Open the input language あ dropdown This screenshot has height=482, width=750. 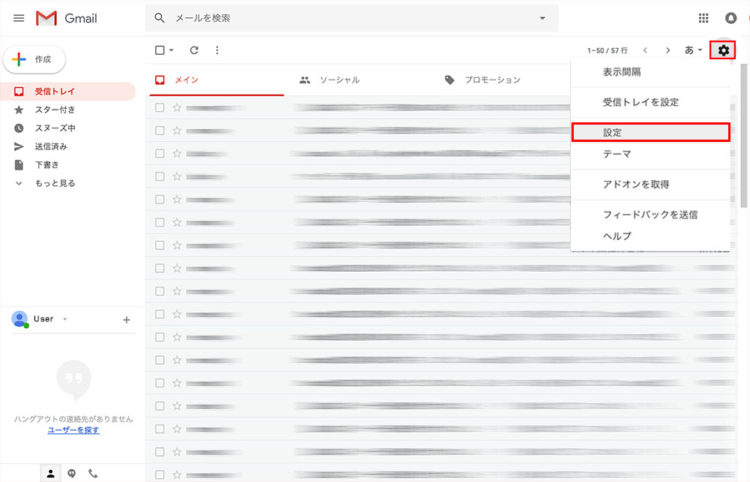pyautogui.click(x=693, y=50)
